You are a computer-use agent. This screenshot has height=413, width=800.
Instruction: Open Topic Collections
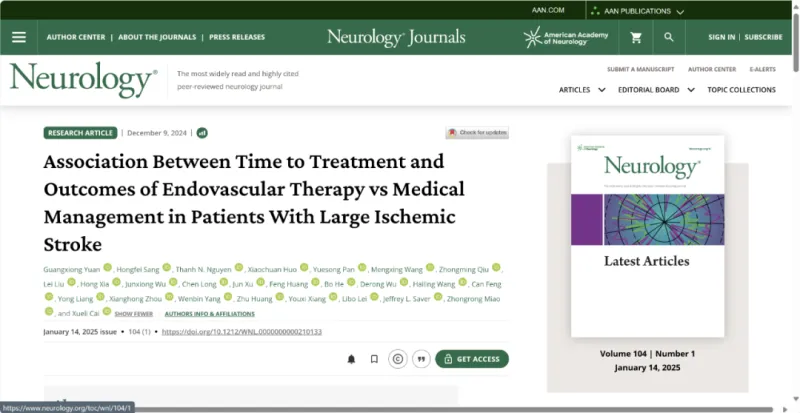[741, 90]
